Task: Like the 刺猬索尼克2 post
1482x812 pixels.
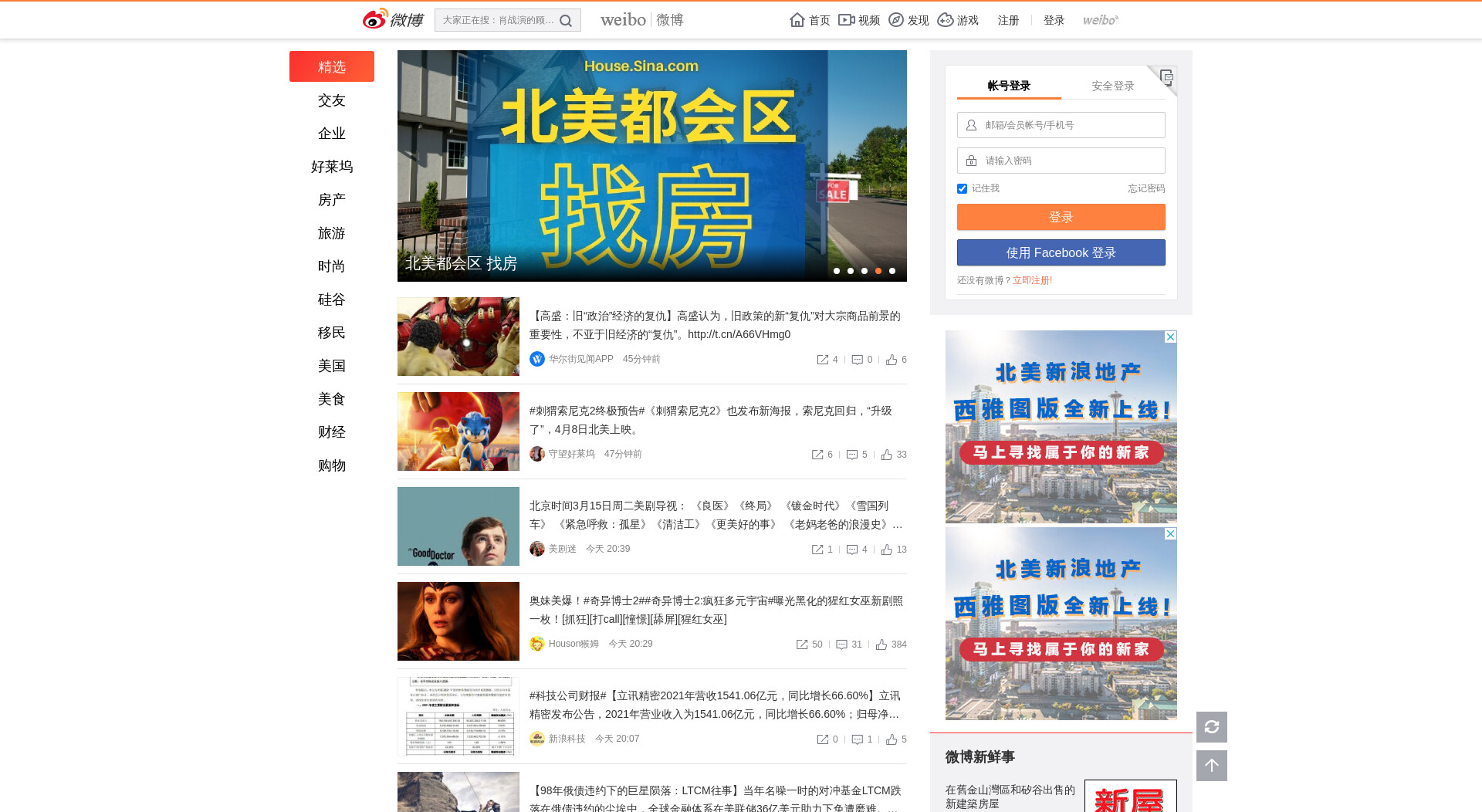Action: pos(887,455)
